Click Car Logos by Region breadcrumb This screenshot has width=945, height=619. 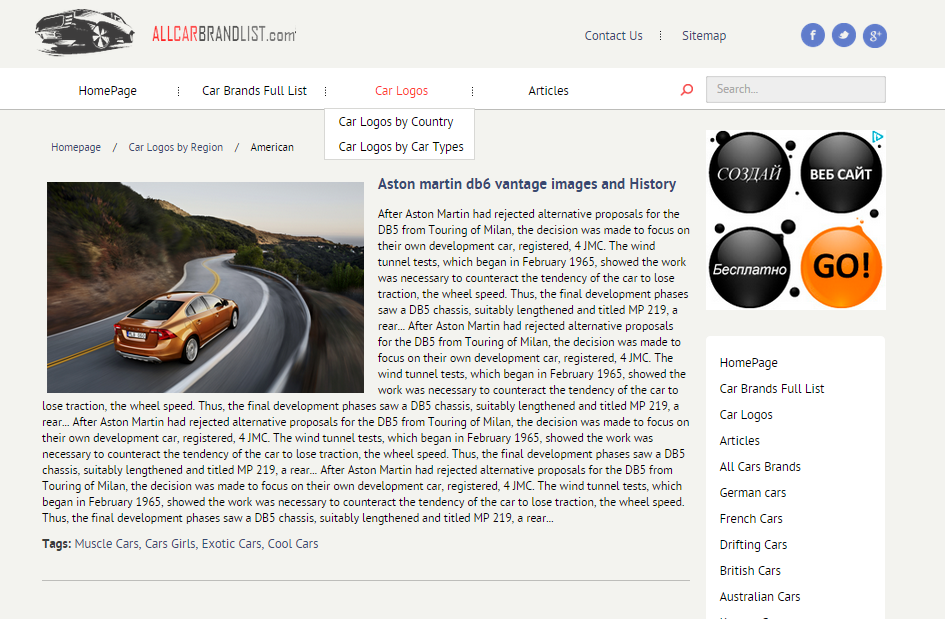coord(175,147)
